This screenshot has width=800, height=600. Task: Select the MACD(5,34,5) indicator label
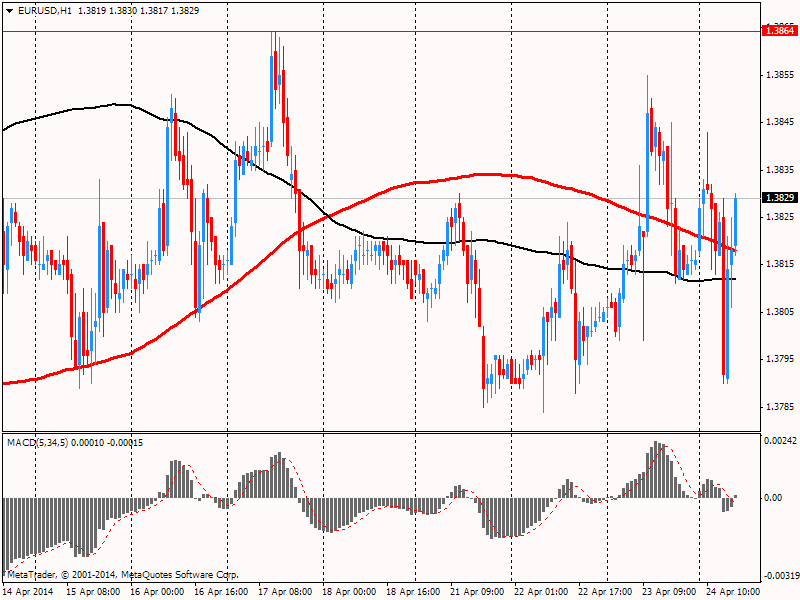[38, 441]
